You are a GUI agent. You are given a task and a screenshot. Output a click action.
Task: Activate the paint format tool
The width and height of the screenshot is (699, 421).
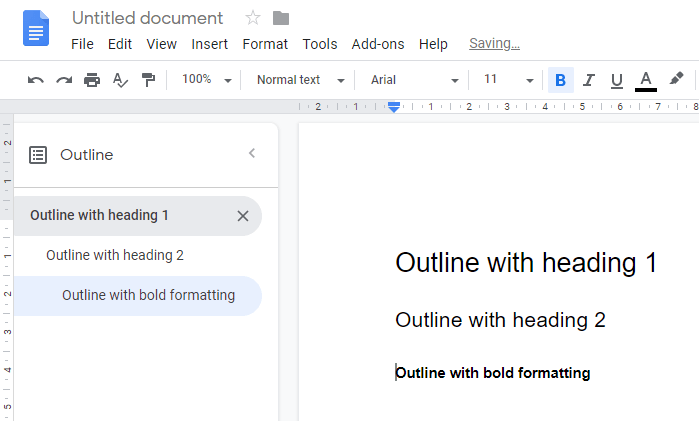[148, 80]
